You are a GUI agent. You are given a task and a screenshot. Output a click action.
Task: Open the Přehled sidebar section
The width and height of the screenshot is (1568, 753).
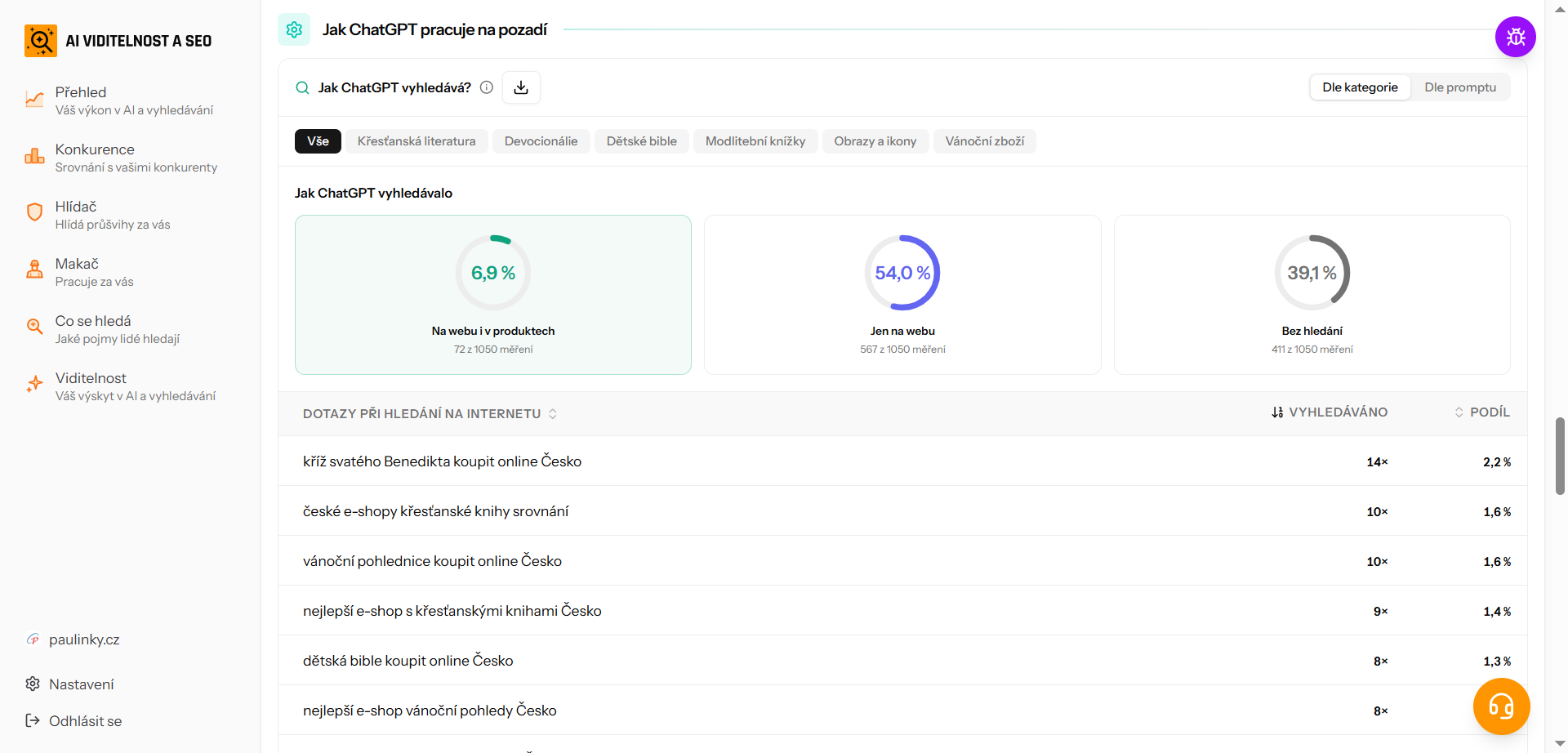131,100
